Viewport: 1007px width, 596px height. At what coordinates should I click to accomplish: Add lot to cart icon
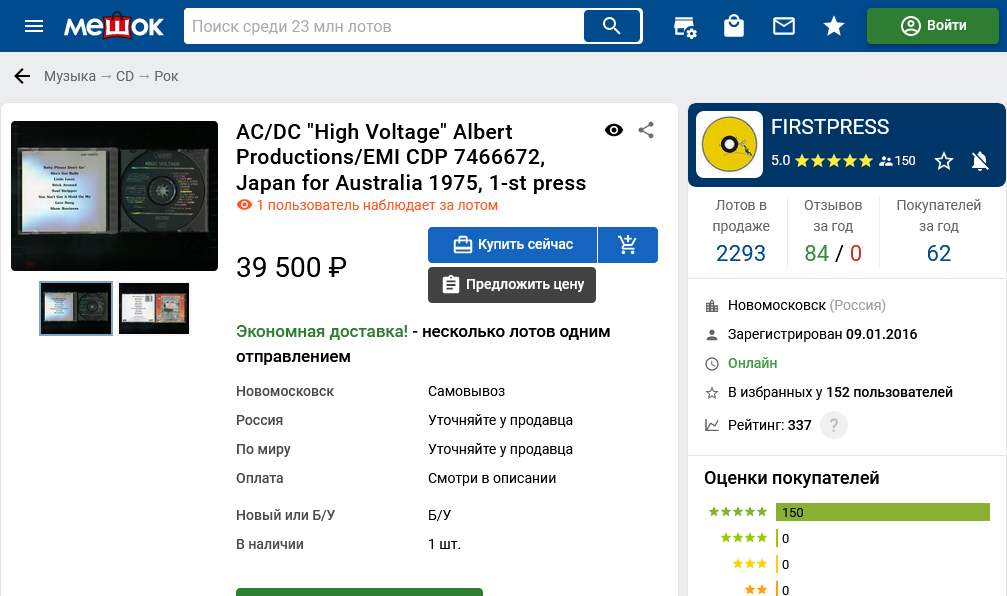627,245
